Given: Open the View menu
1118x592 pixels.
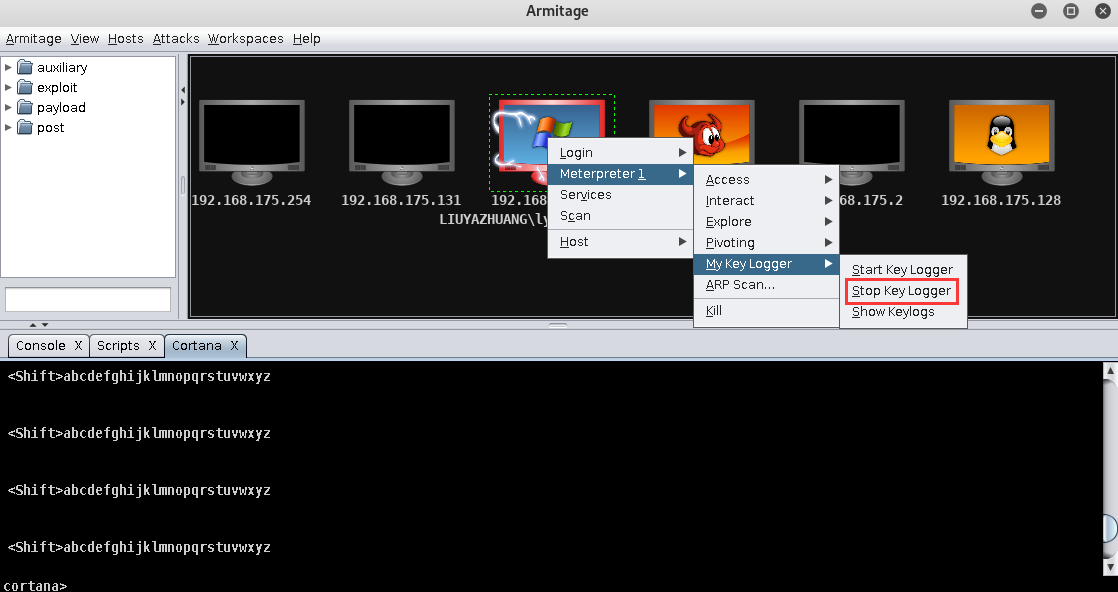Looking at the screenshot, I should coord(85,39).
